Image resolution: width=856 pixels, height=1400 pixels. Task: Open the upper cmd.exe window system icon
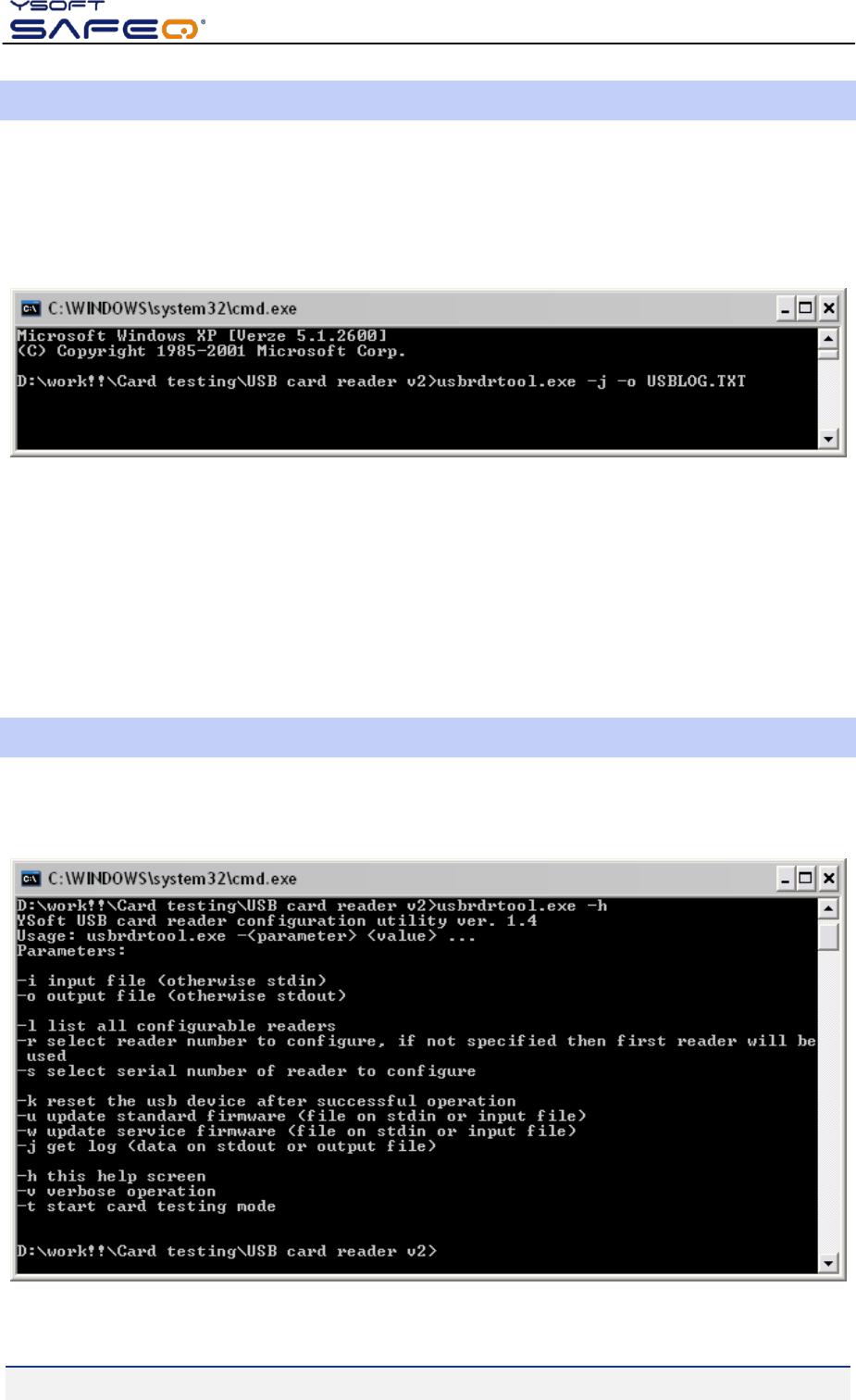tap(31, 308)
